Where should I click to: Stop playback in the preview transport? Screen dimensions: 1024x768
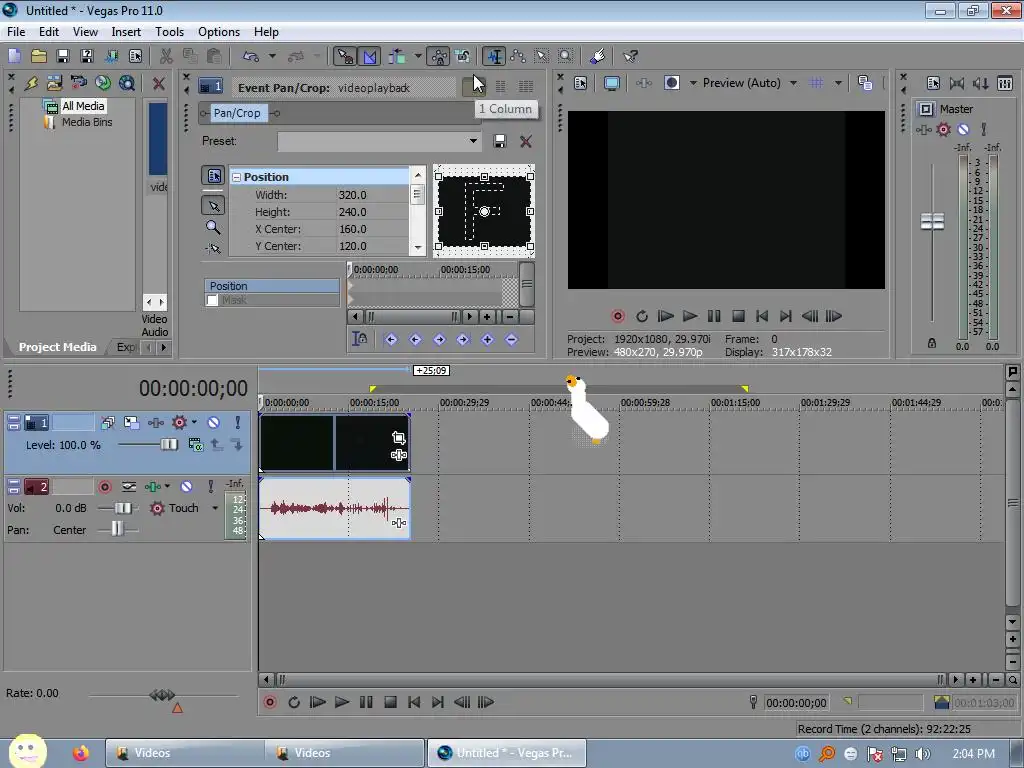738,316
